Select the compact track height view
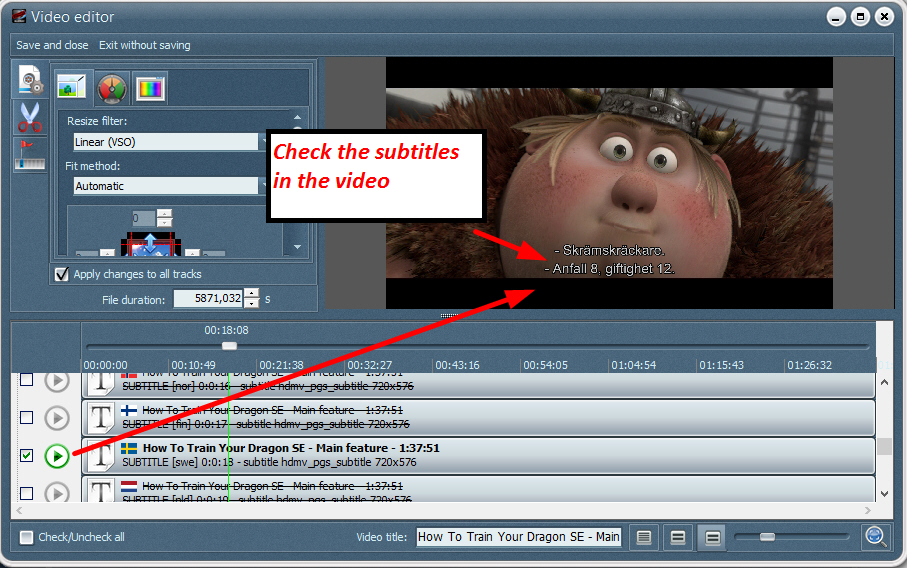Screen dimensions: 907x568 tap(644, 537)
